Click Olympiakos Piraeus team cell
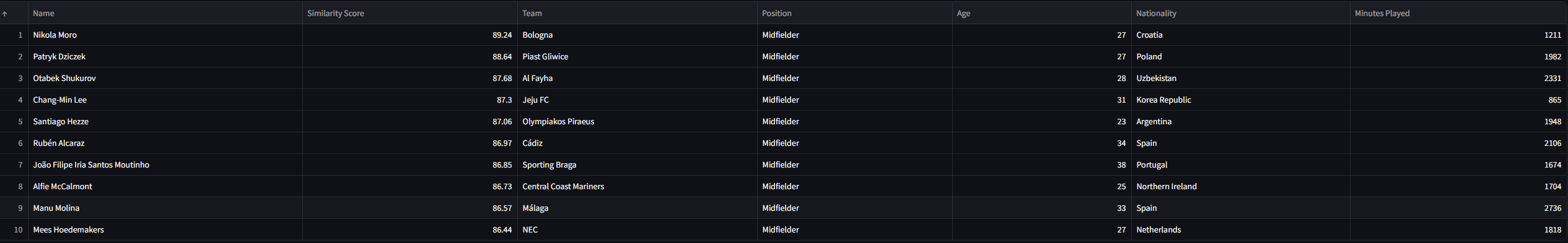This screenshot has height=243, width=1568. (637, 121)
